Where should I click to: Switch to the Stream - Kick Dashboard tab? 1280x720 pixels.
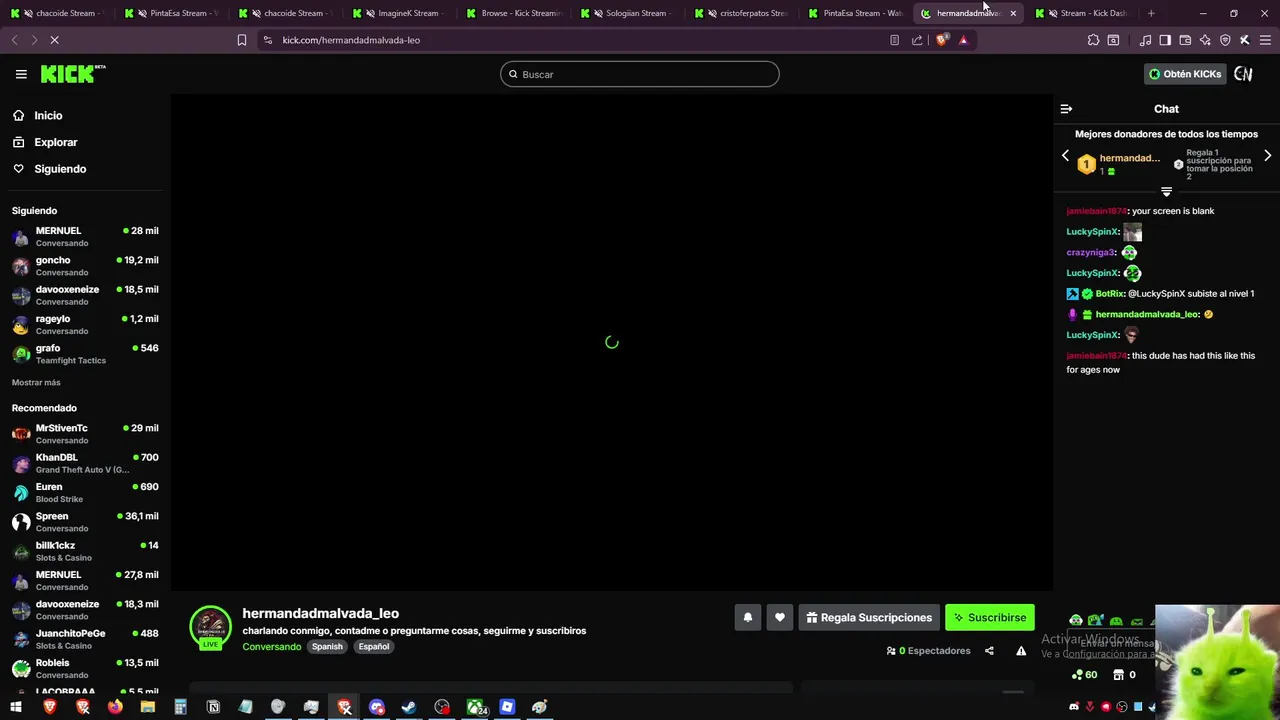[x=1082, y=13]
